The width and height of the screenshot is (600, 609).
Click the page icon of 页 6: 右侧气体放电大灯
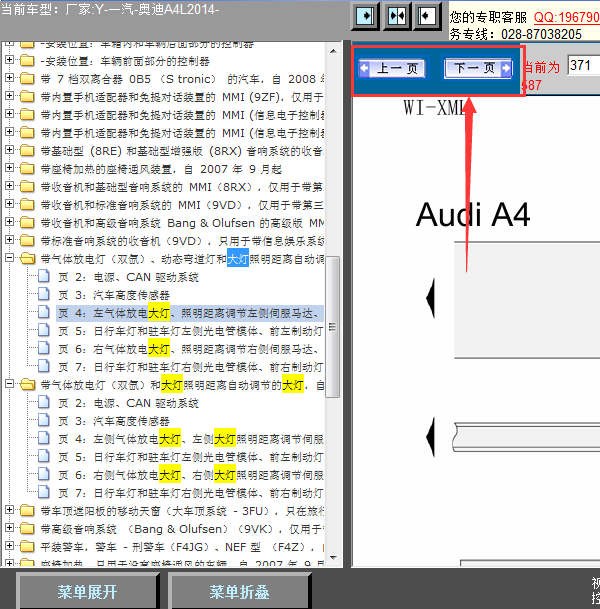[x=43, y=474]
